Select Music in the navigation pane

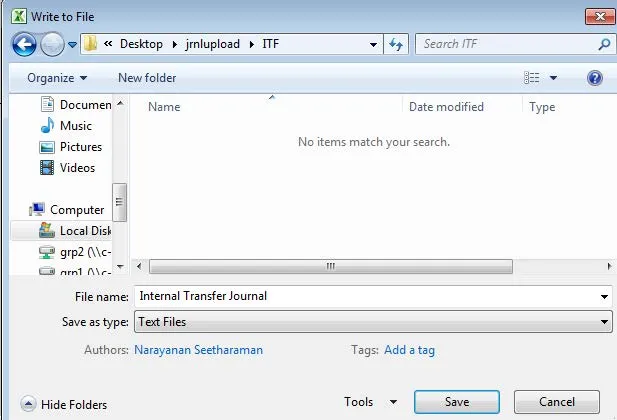click(66, 126)
